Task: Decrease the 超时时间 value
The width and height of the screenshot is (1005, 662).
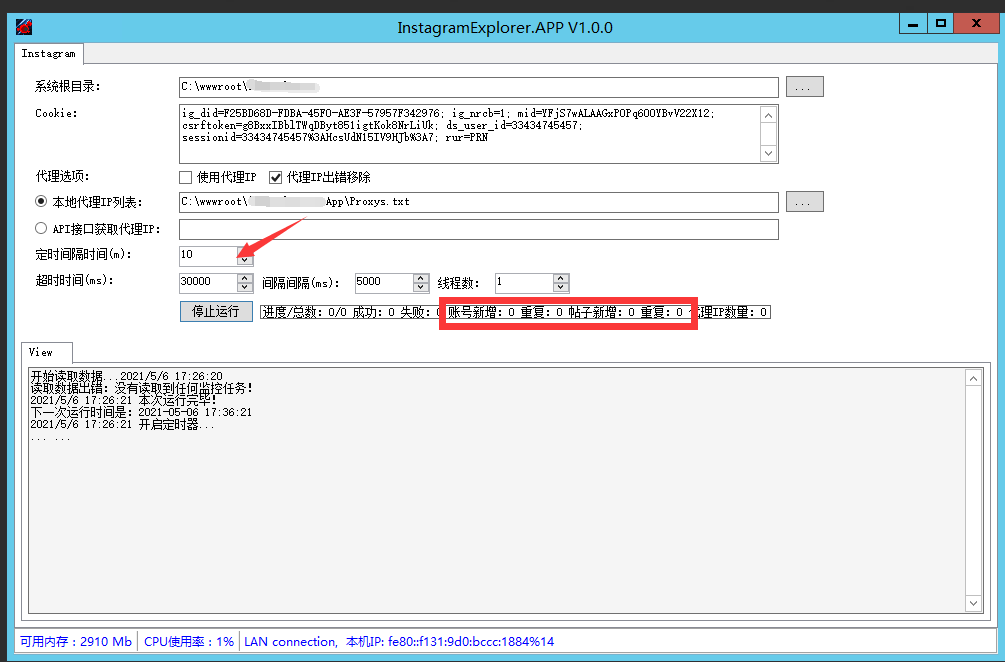Action: pyautogui.click(x=245, y=287)
